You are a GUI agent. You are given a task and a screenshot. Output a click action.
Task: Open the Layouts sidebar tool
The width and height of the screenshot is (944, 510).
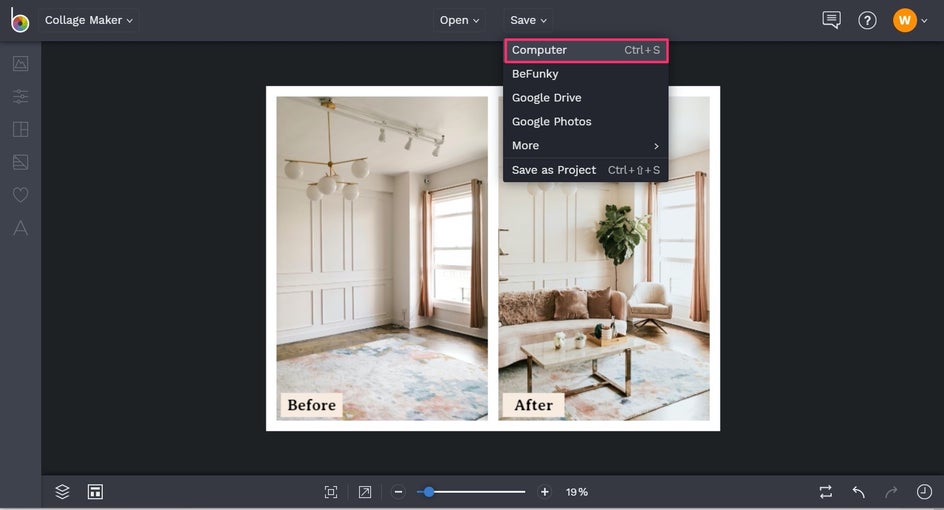click(20, 129)
